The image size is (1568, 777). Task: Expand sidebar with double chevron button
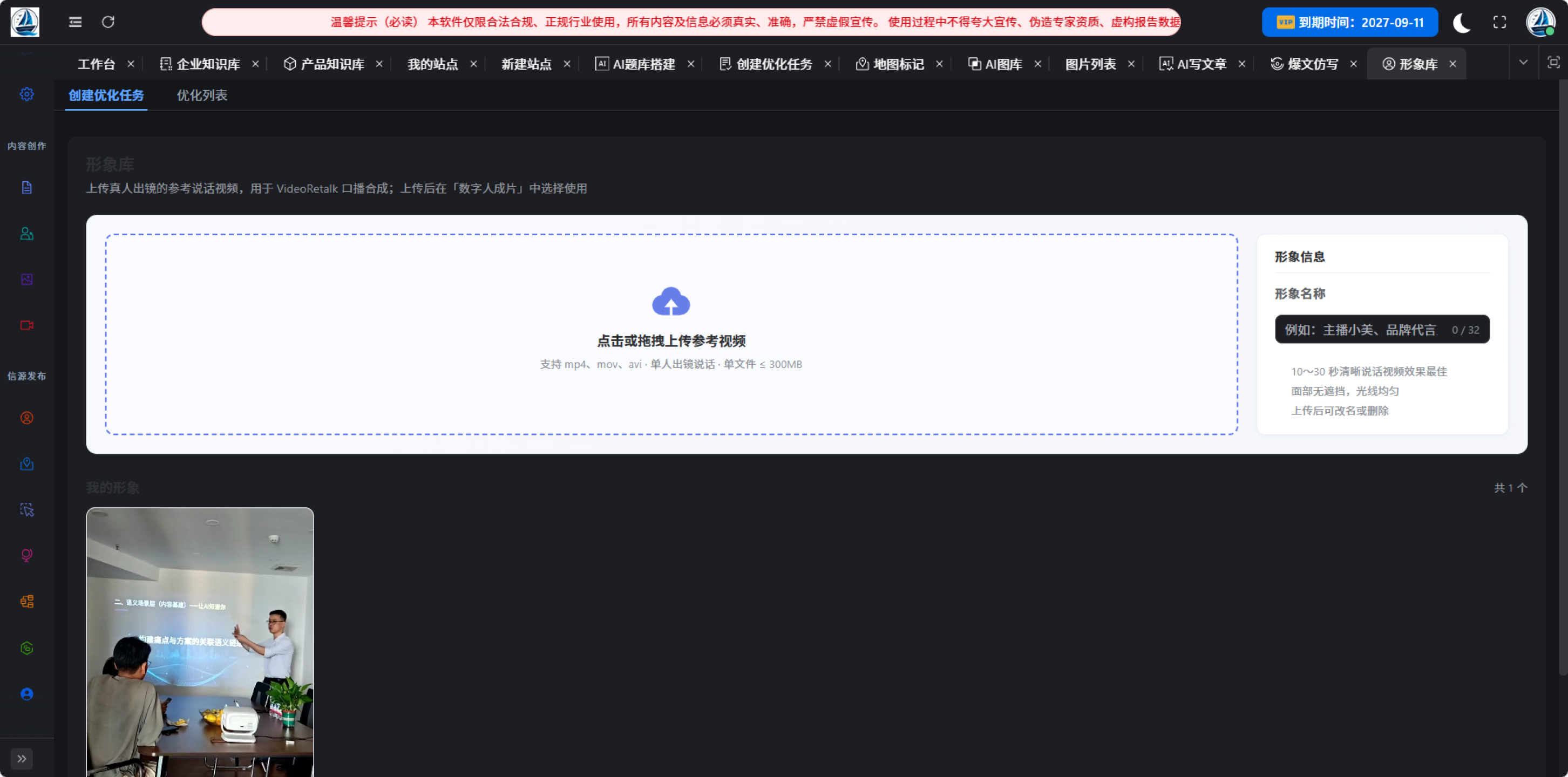coord(22,759)
